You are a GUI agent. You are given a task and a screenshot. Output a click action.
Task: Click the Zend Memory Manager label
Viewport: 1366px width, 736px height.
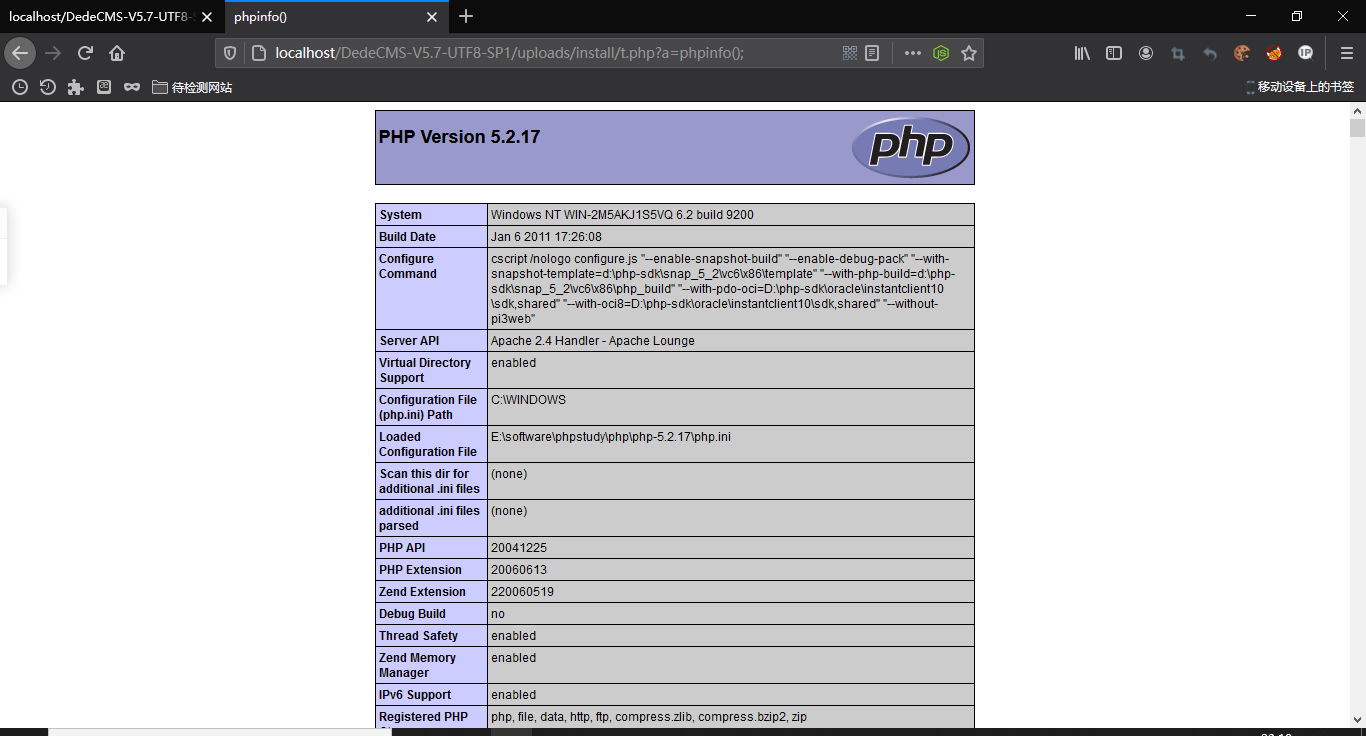point(417,665)
